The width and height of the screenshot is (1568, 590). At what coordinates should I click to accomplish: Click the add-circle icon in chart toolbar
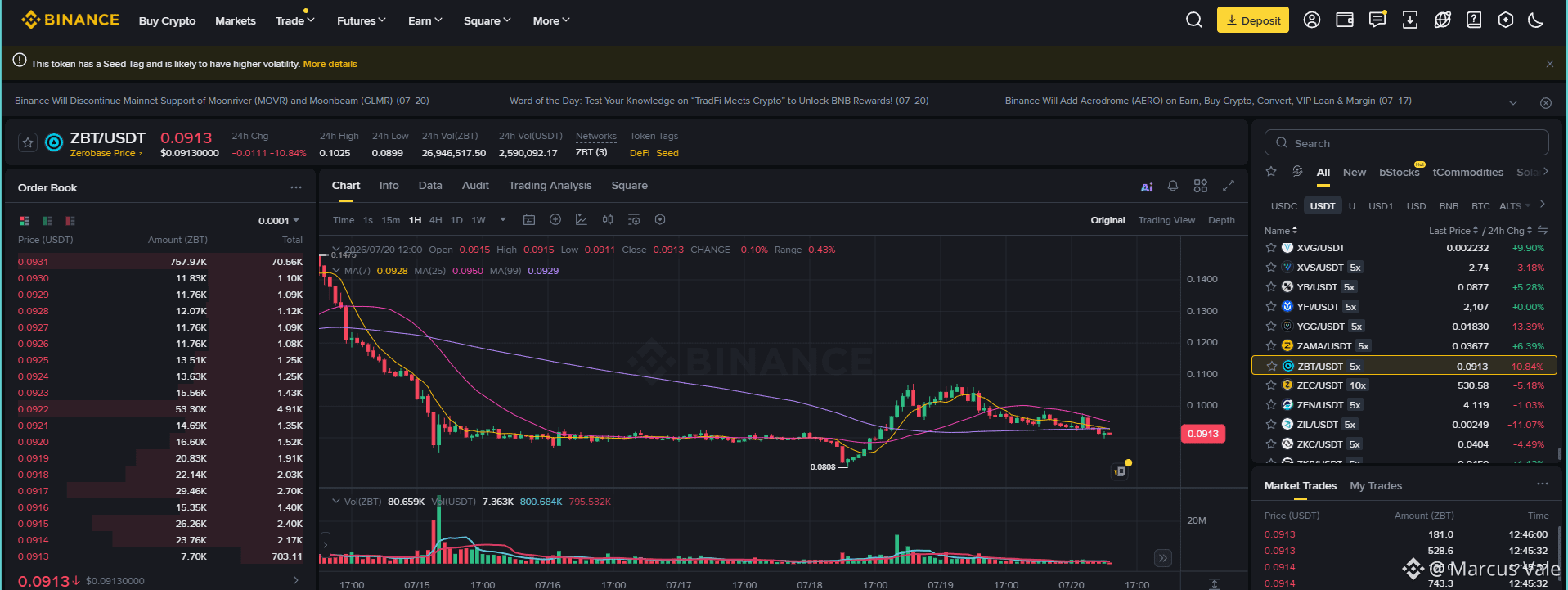tap(555, 219)
